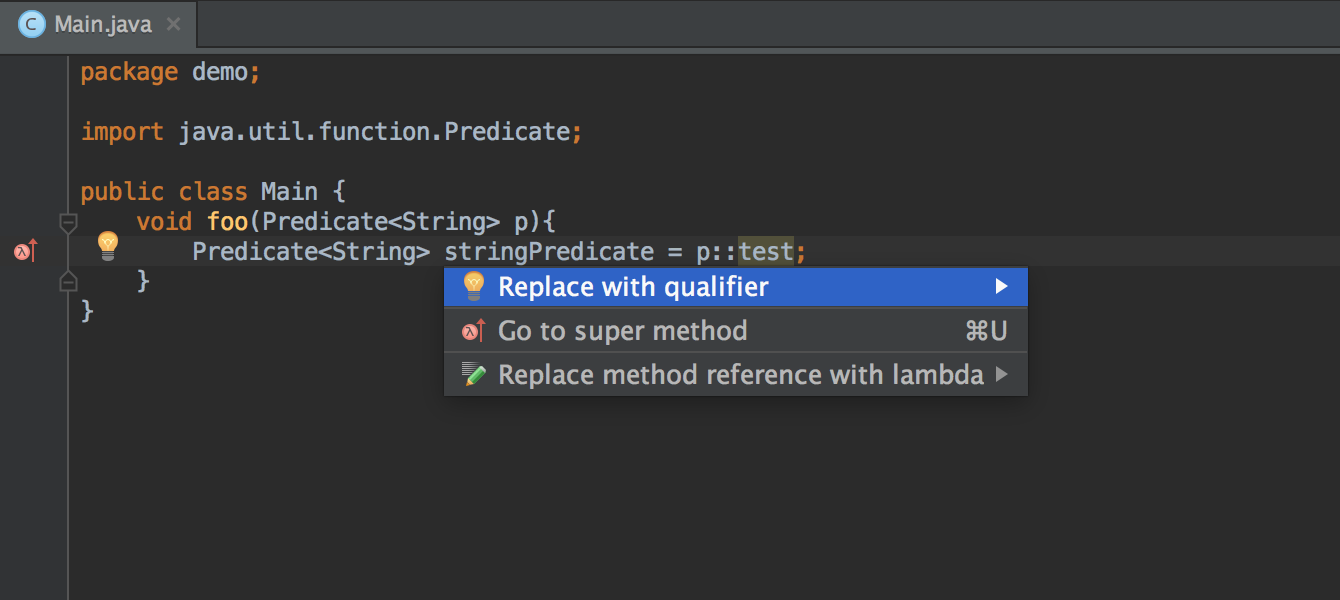Collapse the foo method fold marker
This screenshot has height=600, width=1340.
point(68,222)
